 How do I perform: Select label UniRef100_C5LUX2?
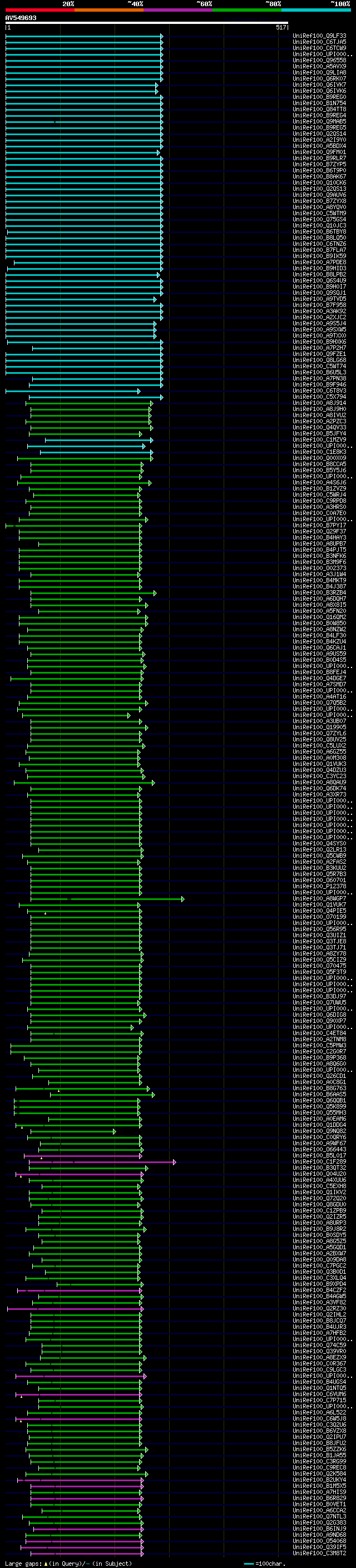click(x=319, y=746)
